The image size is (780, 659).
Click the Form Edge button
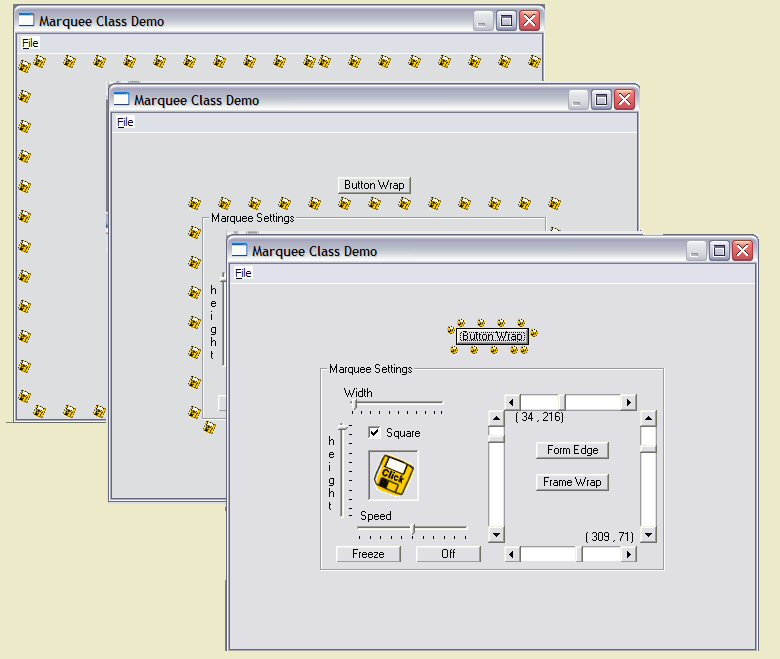572,450
